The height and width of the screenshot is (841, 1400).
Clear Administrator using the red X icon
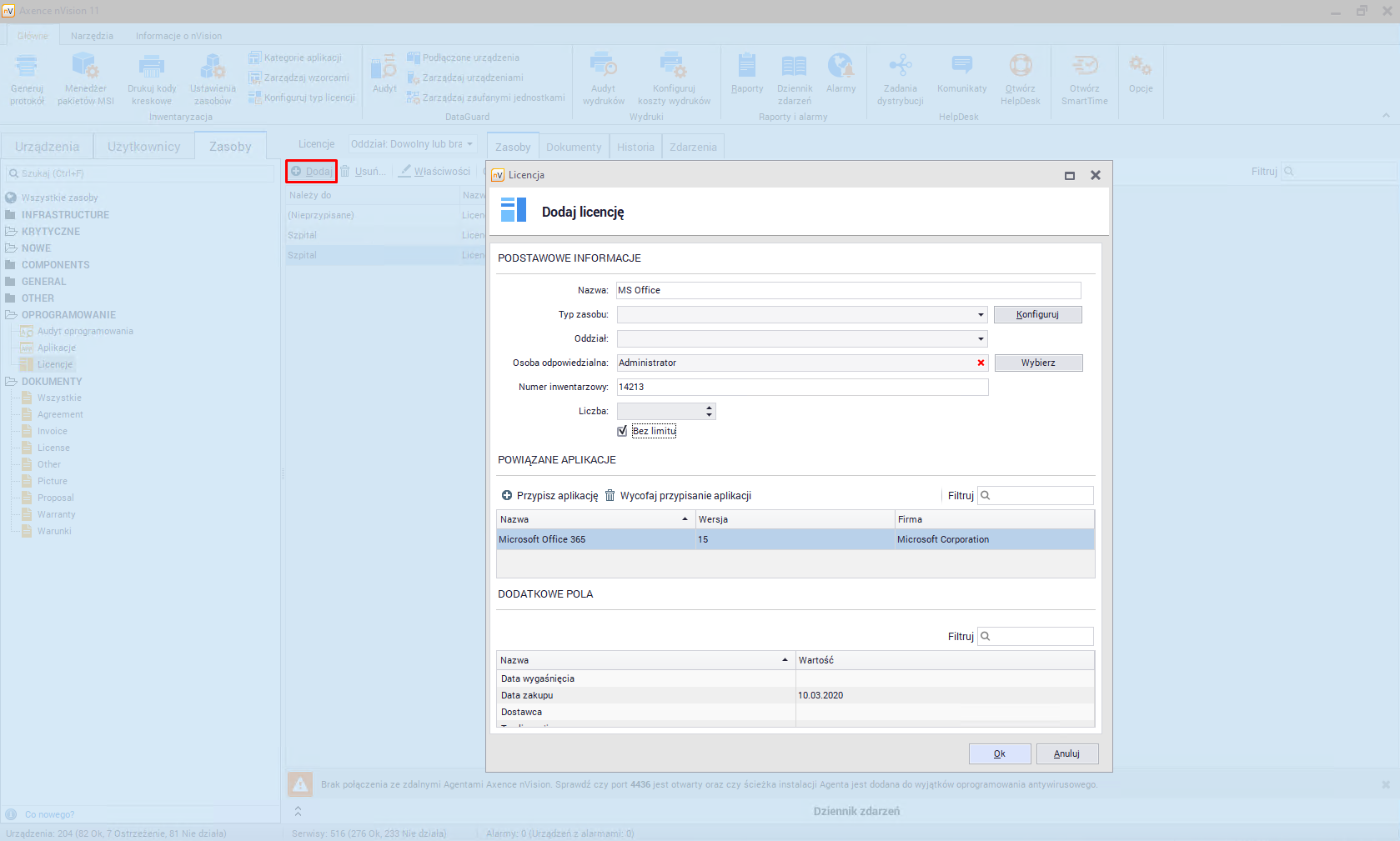pyautogui.click(x=981, y=363)
